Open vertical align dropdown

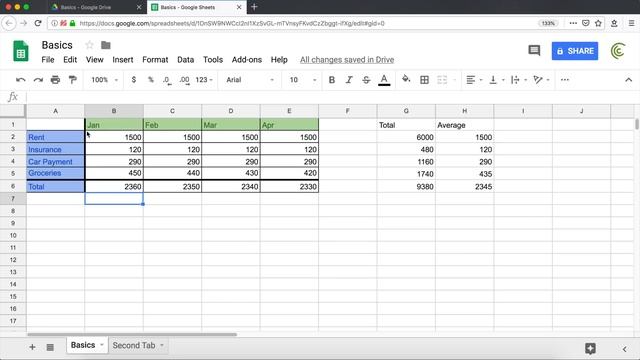497,80
